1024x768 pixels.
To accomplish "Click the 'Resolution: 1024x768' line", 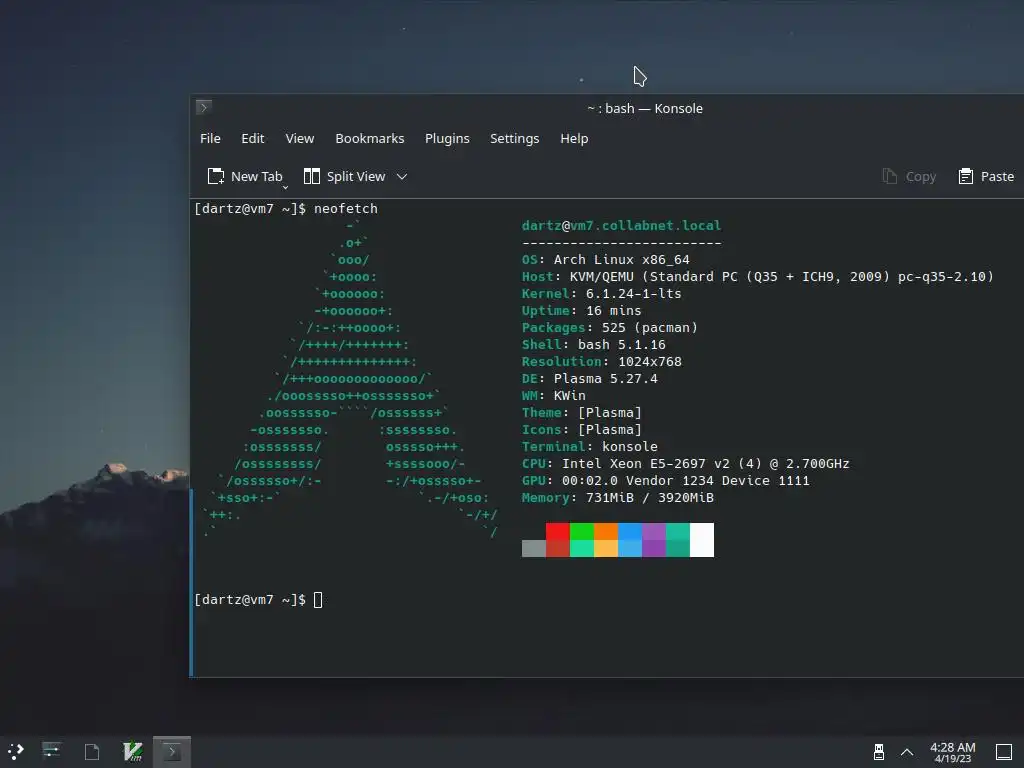I will click(x=601, y=361).
